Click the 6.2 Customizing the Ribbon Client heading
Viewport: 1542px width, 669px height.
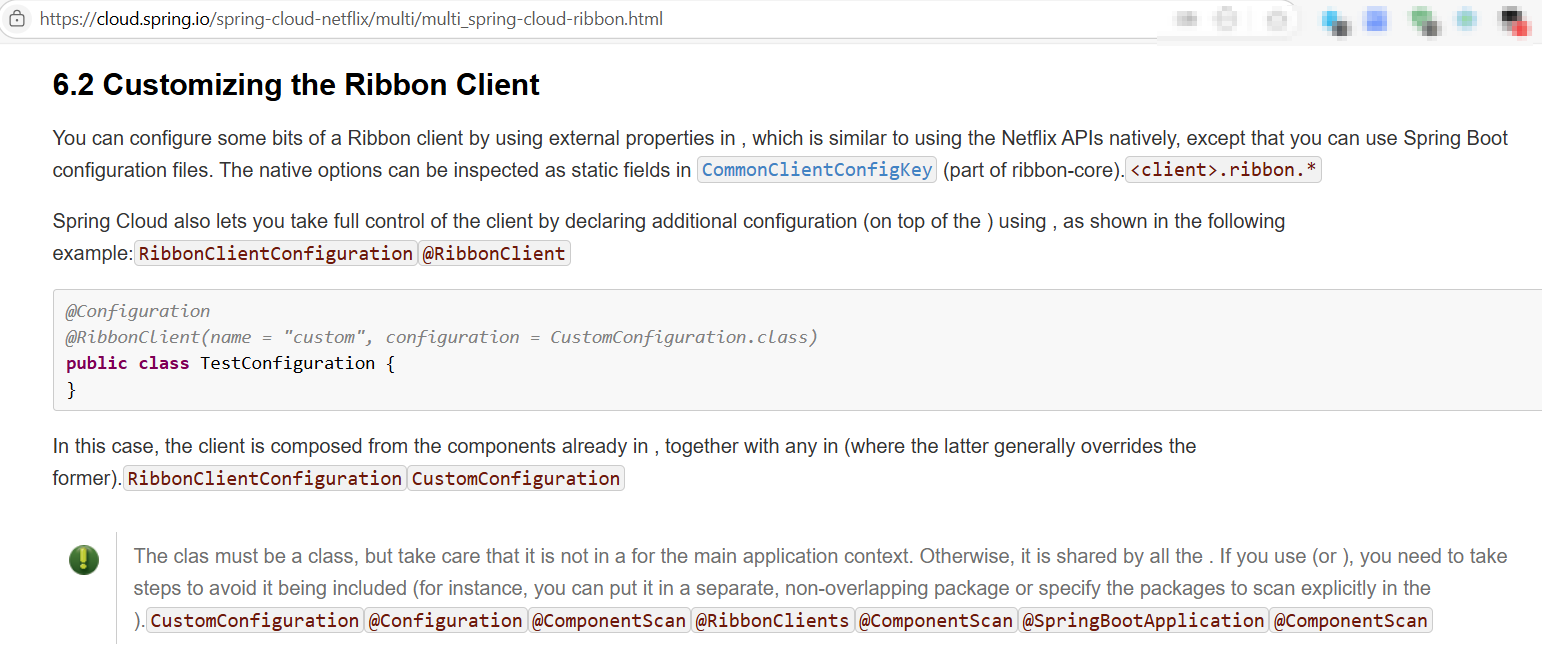click(x=296, y=85)
